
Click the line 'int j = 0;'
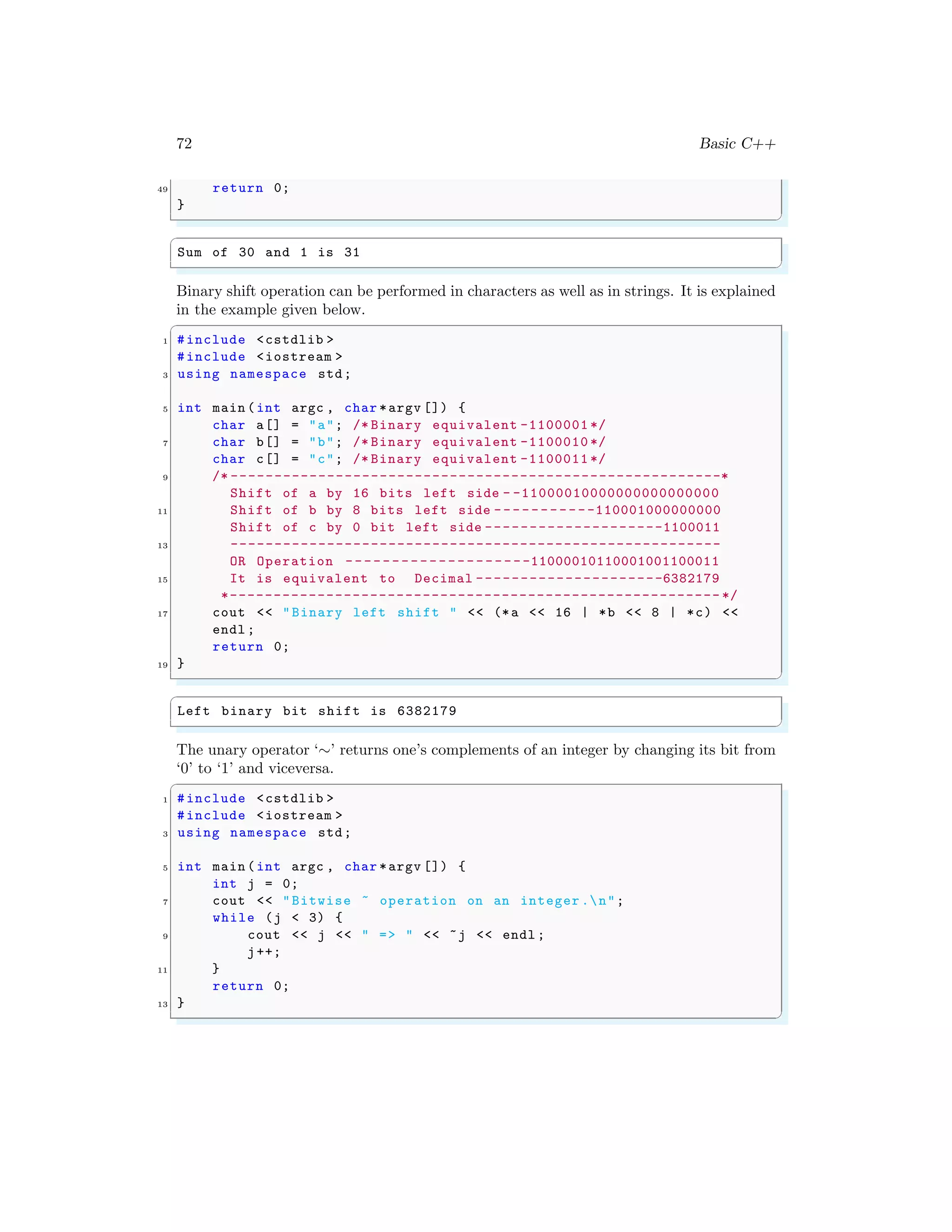pos(255,883)
